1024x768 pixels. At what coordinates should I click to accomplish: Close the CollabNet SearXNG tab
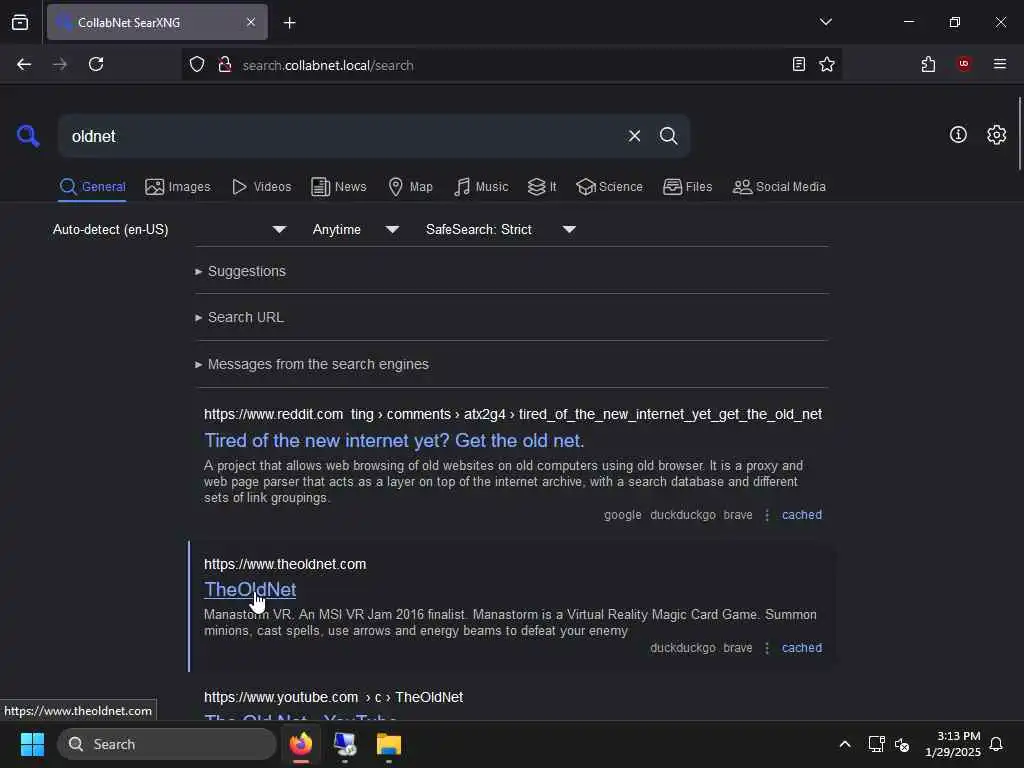tap(251, 22)
